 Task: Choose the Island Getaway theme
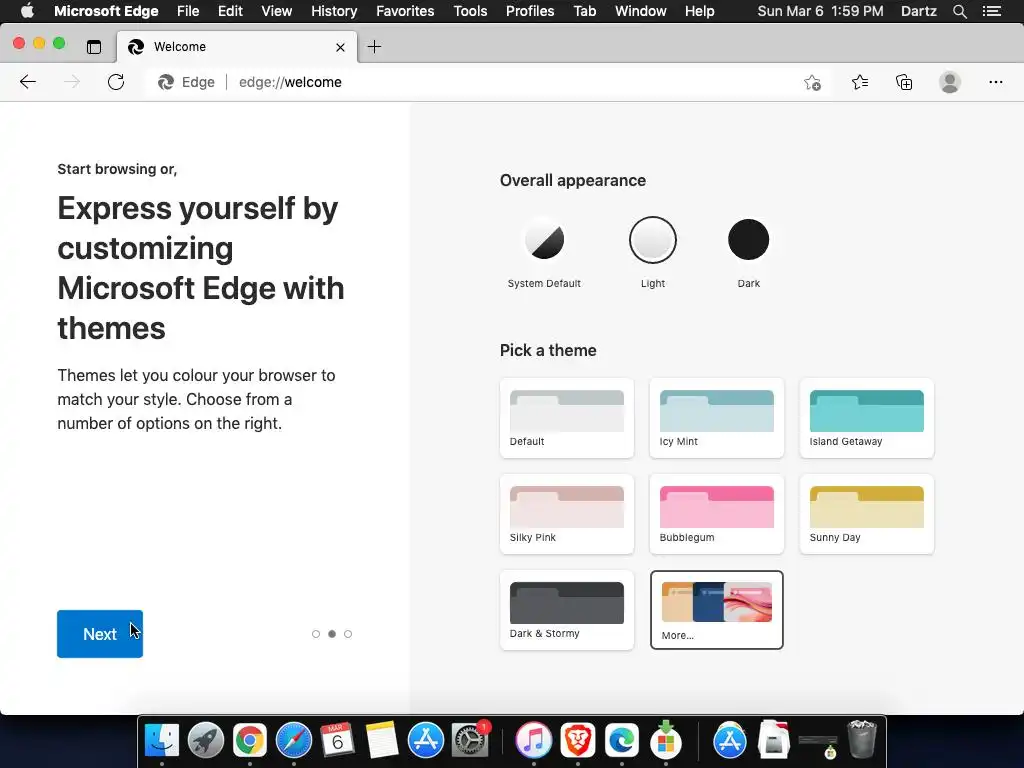(867, 418)
